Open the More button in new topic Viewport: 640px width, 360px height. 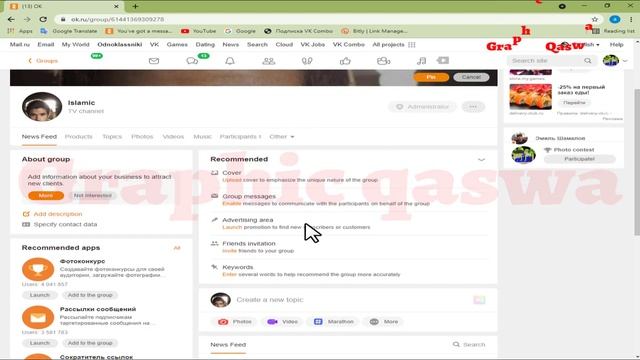click(x=383, y=322)
